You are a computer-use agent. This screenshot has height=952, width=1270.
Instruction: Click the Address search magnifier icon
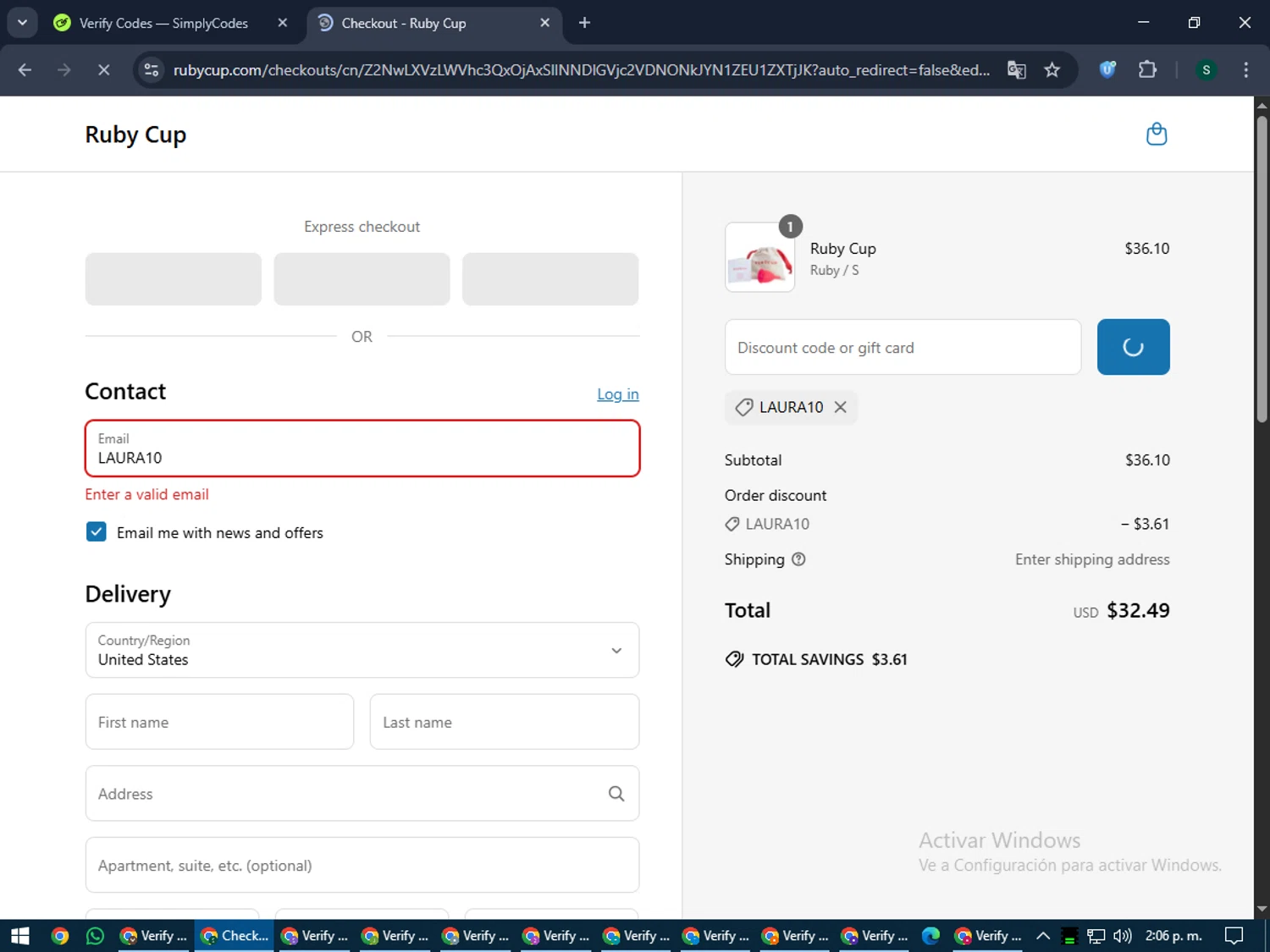coord(616,794)
